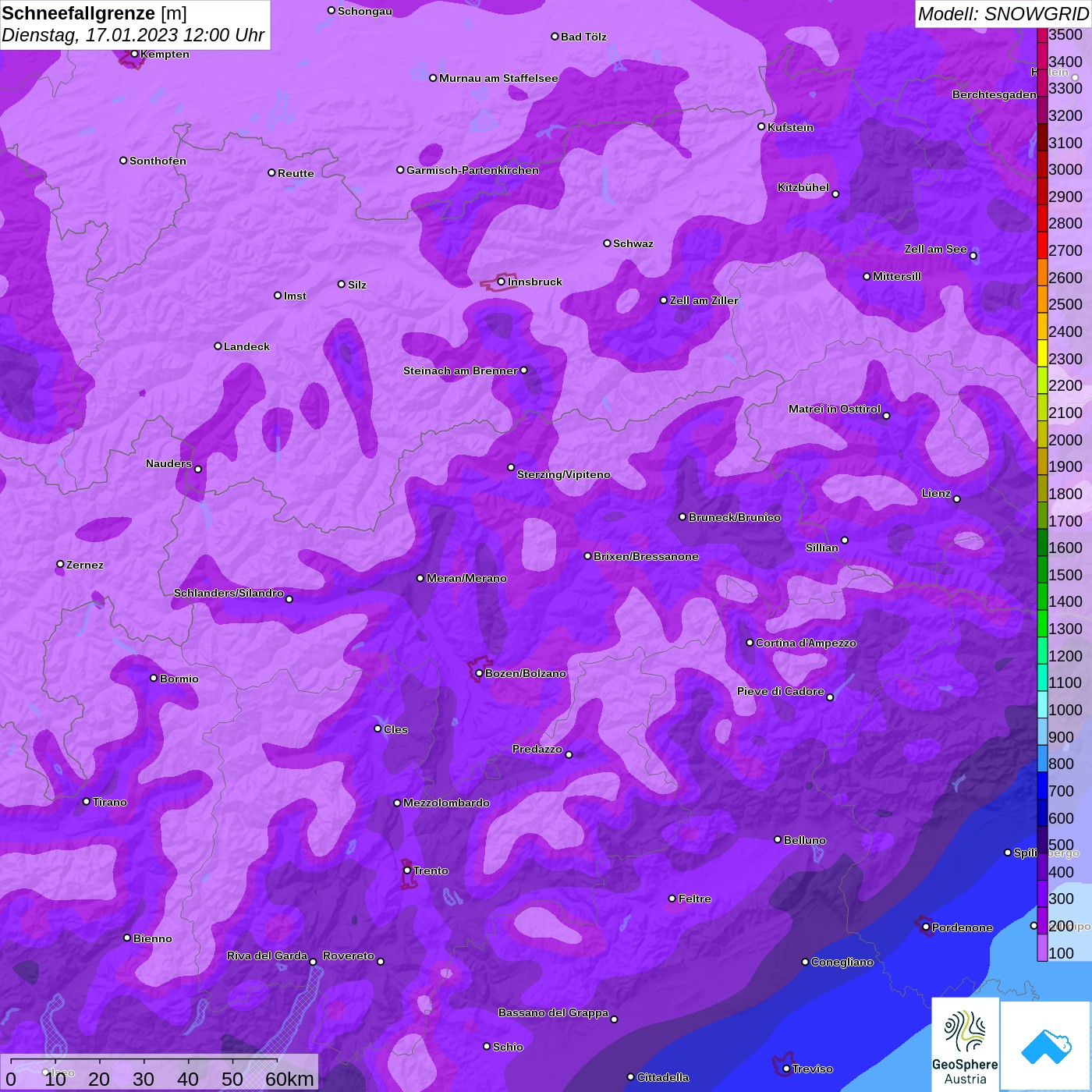Click the date line Dienstag, 17.01.2023
This screenshot has width=1092, height=1092.
pos(133,35)
